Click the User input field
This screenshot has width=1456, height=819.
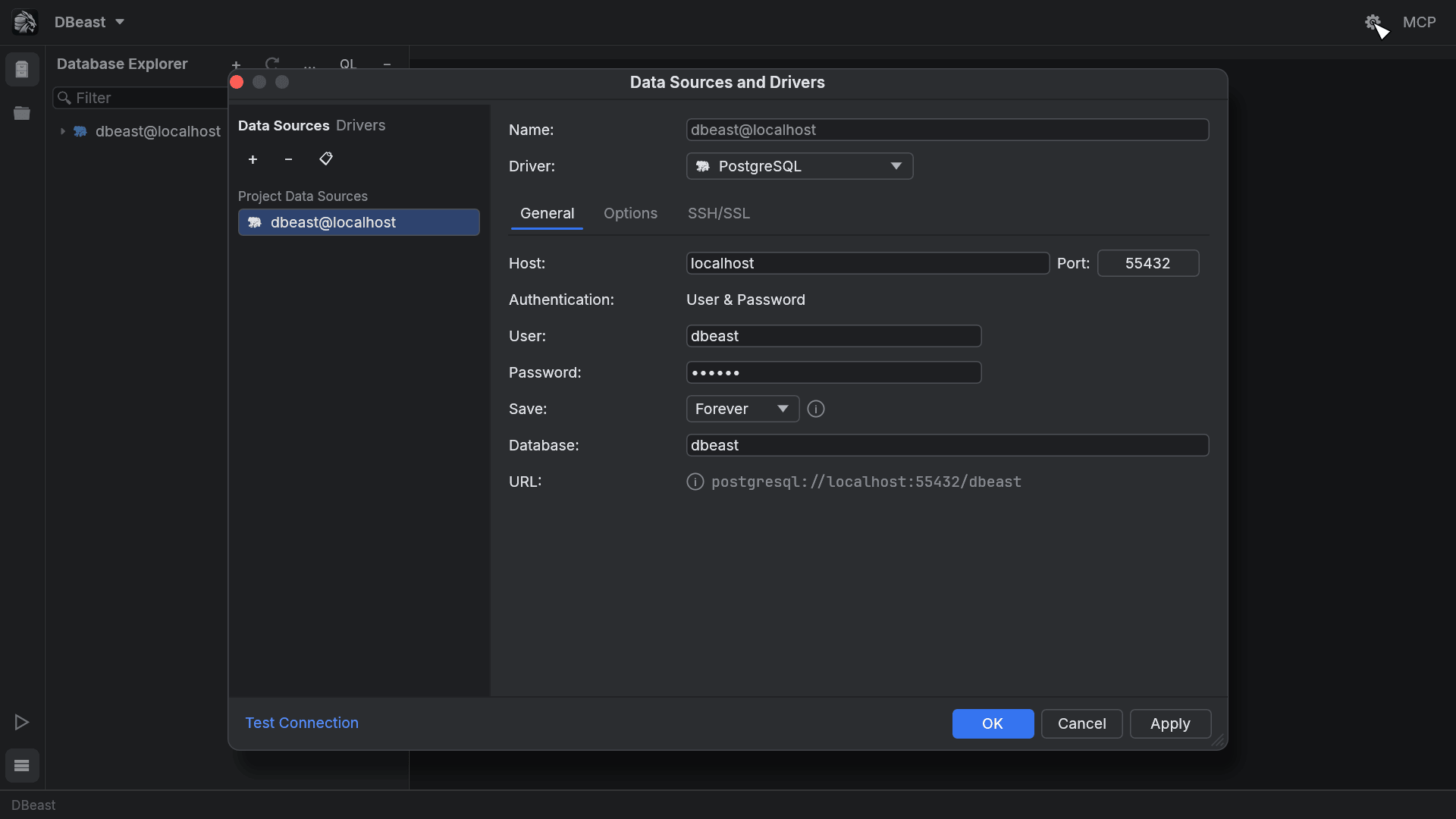pos(833,336)
